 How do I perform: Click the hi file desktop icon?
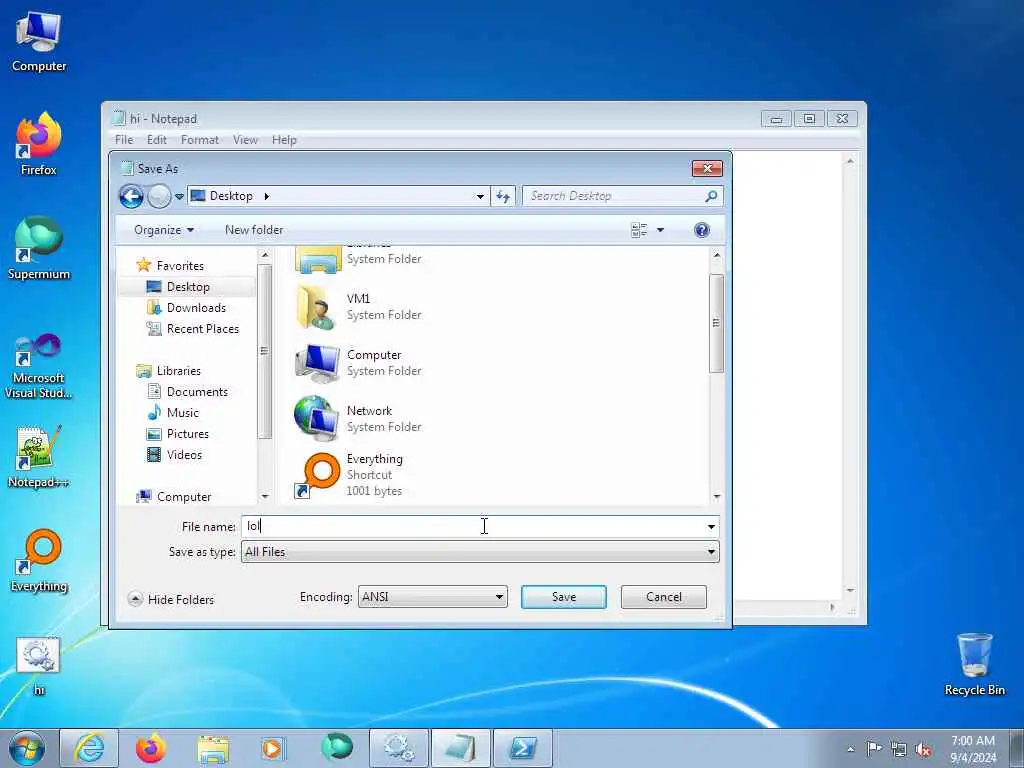[x=39, y=666]
